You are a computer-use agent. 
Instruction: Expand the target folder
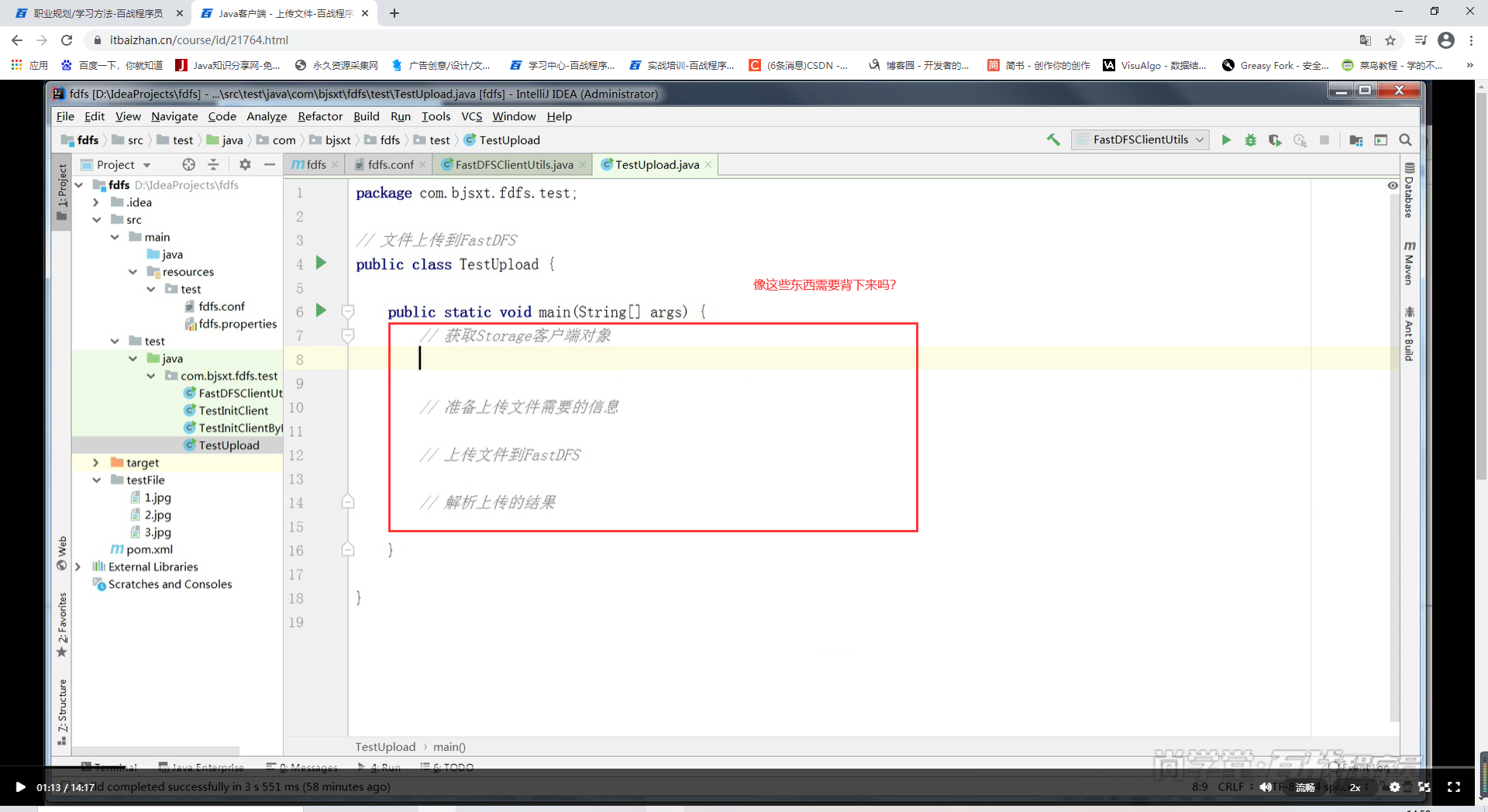(x=96, y=463)
